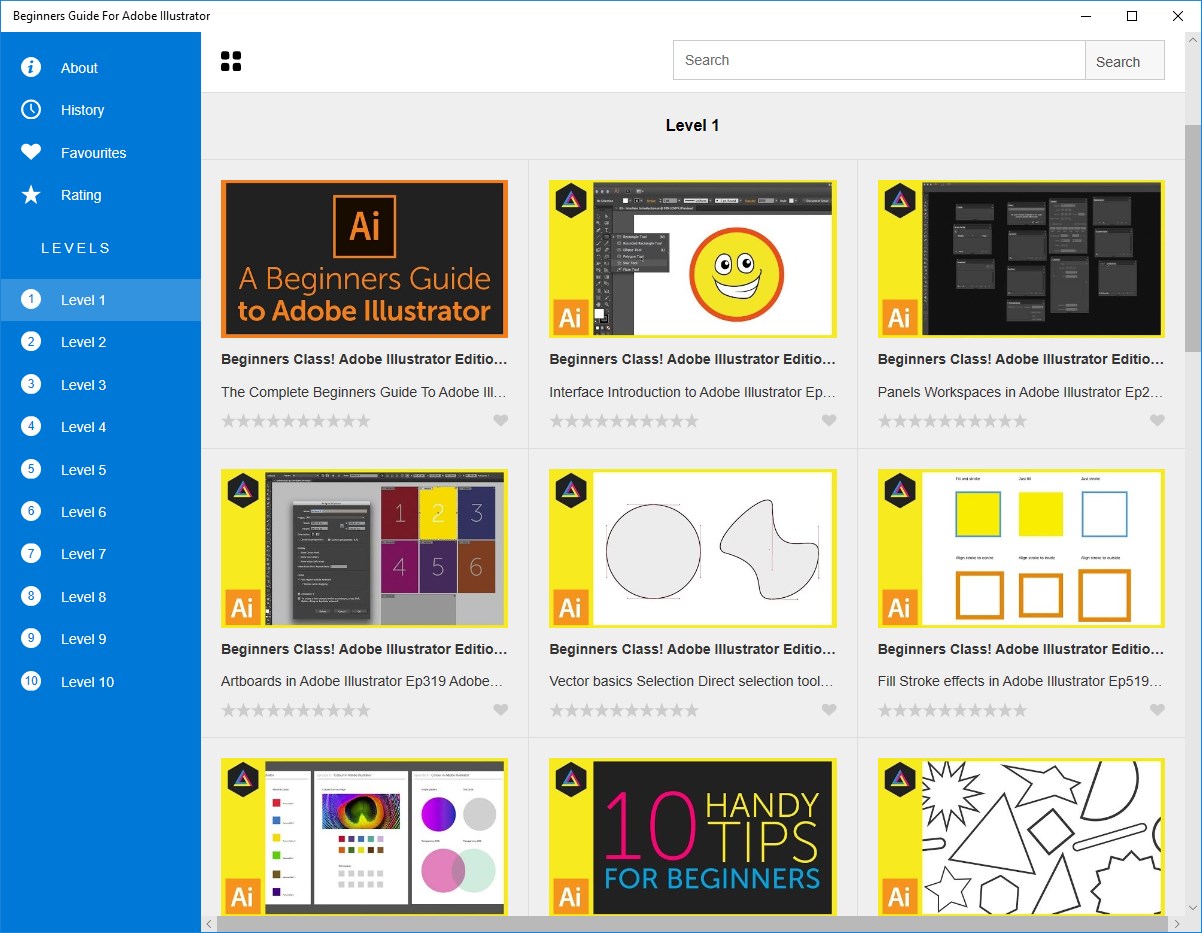The image size is (1202, 933).
Task: Click the Favourites heart icon in sidebar
Action: point(31,152)
